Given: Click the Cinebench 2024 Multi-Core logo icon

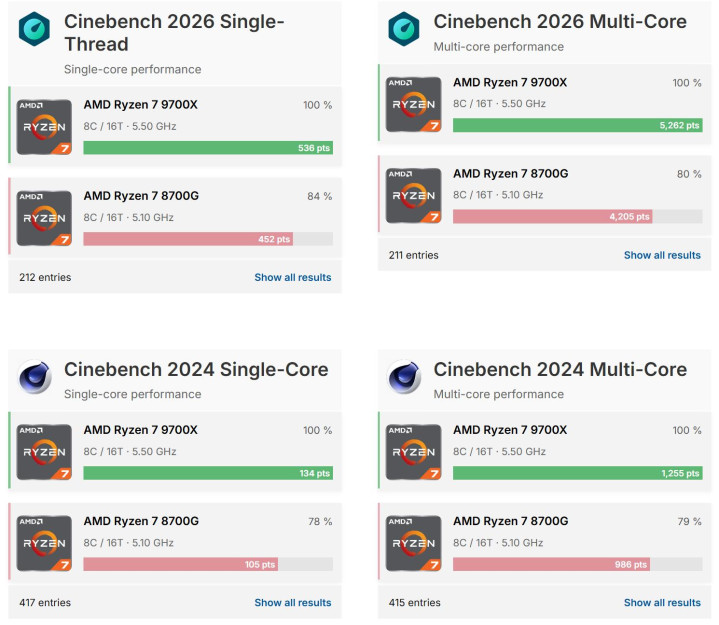Looking at the screenshot, I should (404, 378).
